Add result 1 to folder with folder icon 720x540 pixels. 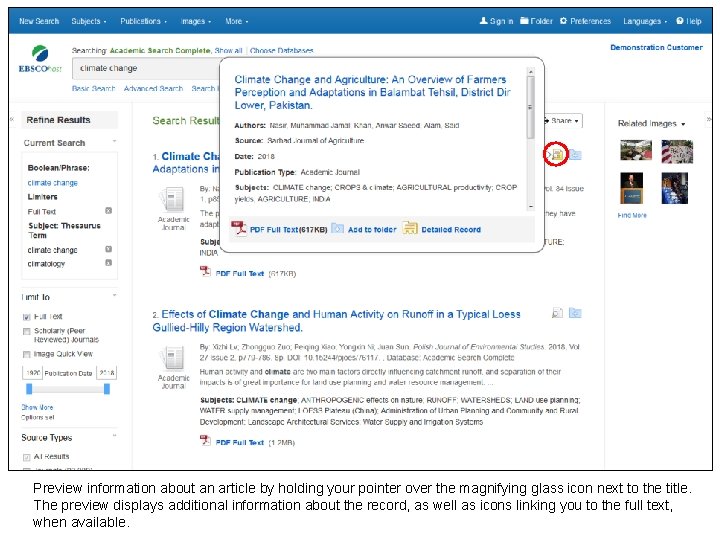[x=575, y=155]
